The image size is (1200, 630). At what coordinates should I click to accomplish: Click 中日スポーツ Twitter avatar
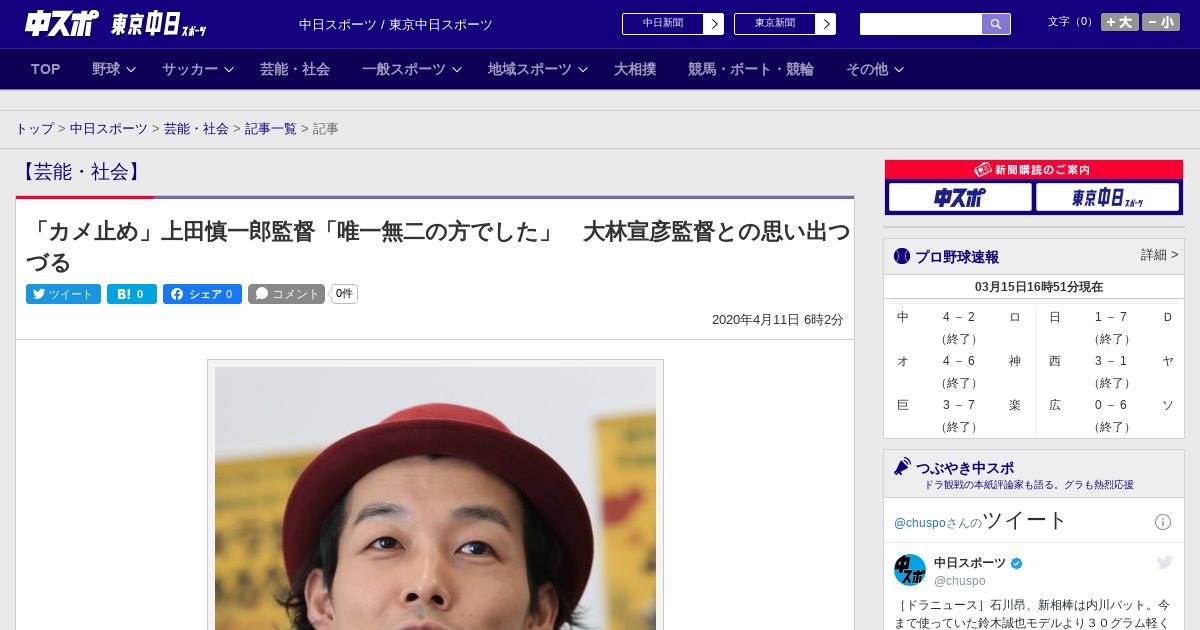tap(910, 570)
